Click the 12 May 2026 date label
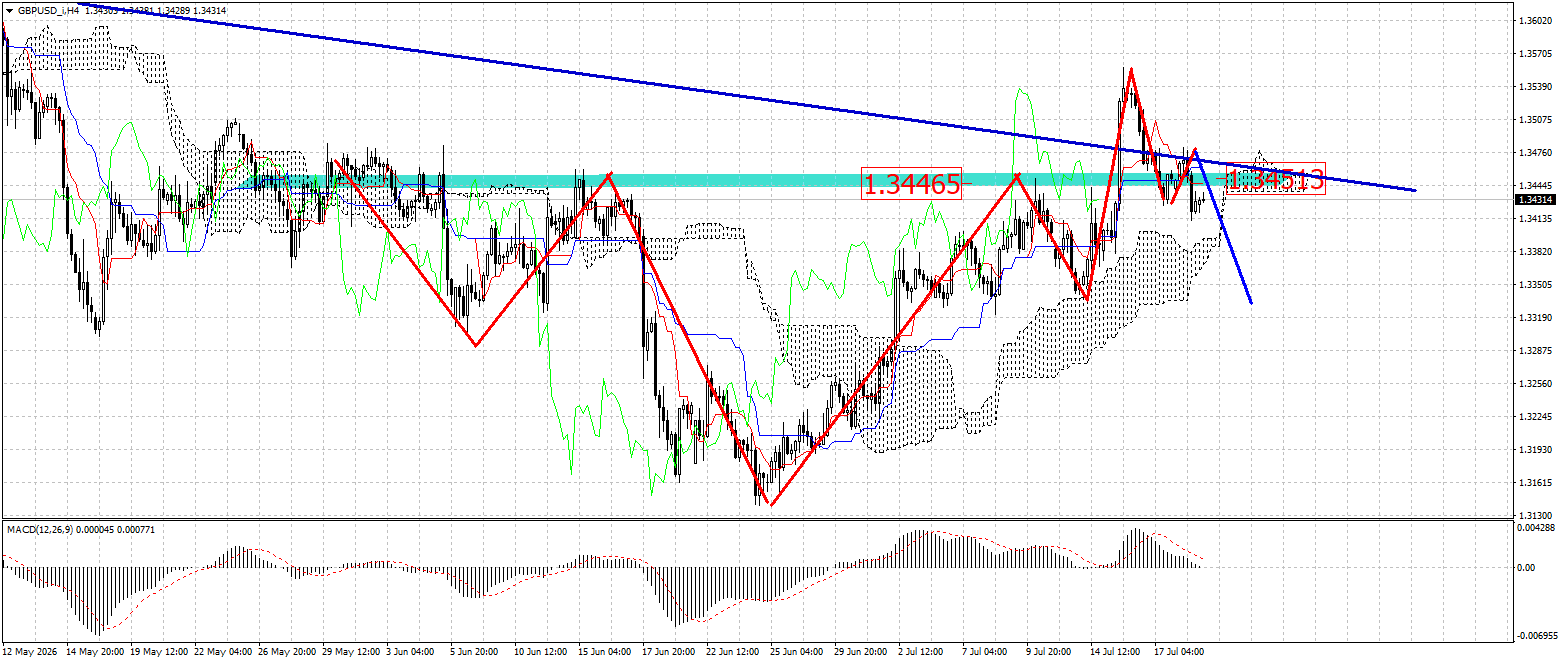The height and width of the screenshot is (663, 1559). click(29, 651)
